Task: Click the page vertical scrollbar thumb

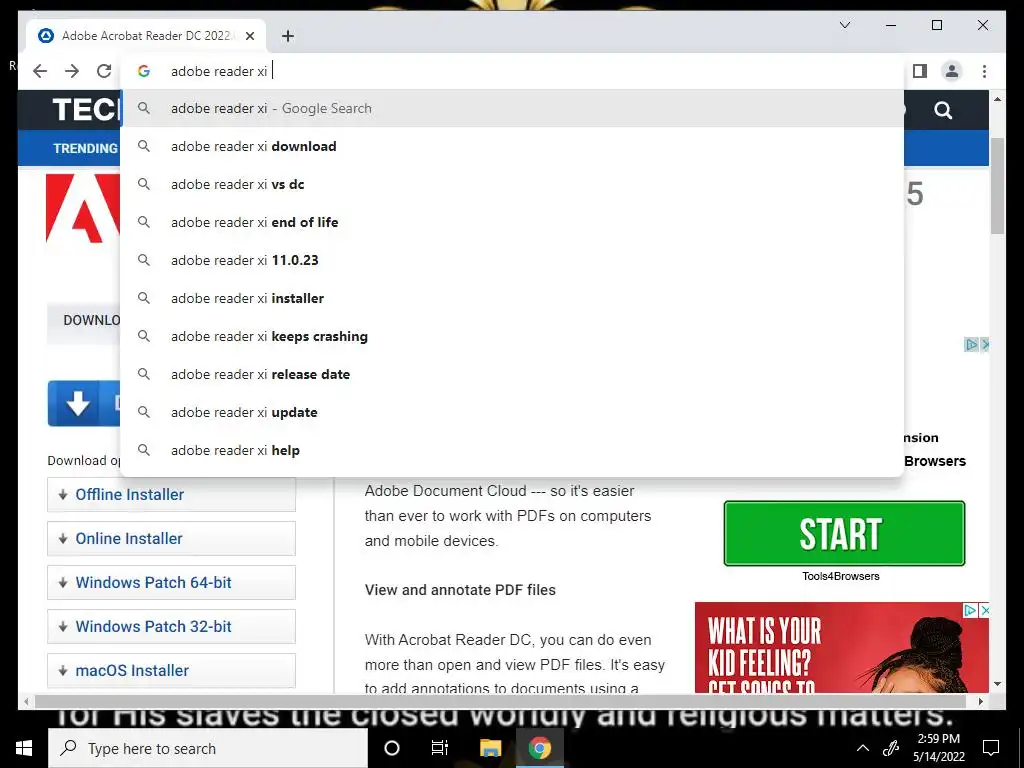Action: pos(997,186)
